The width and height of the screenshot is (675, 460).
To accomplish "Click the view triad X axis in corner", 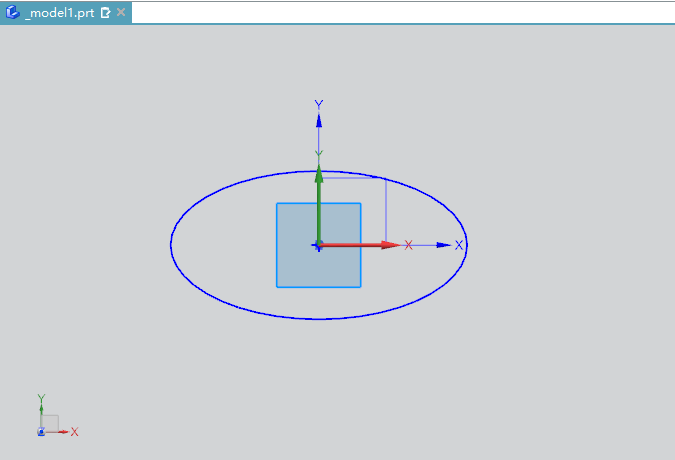I will pos(62,432).
